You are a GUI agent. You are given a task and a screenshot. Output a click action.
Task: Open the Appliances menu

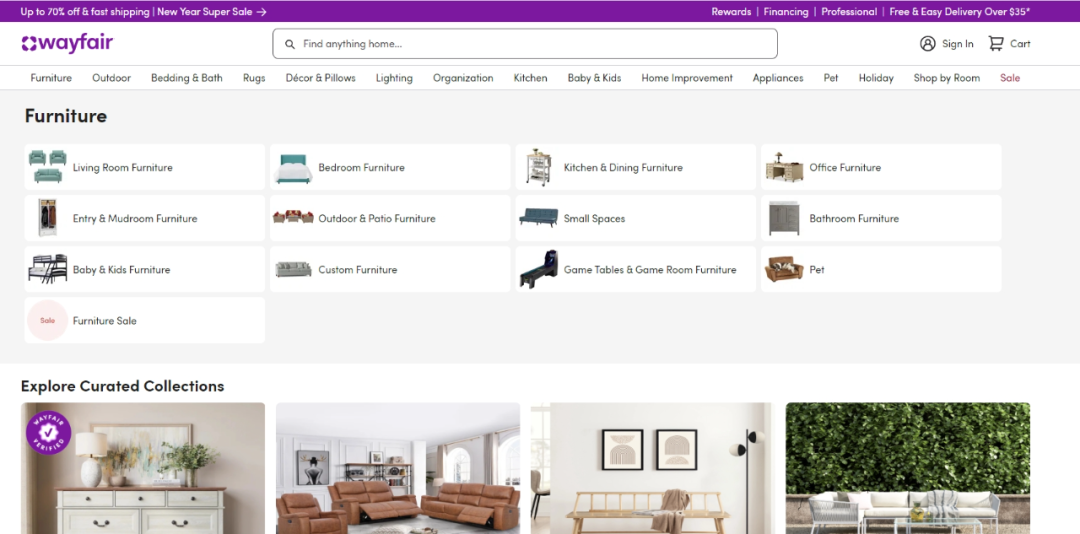778,78
